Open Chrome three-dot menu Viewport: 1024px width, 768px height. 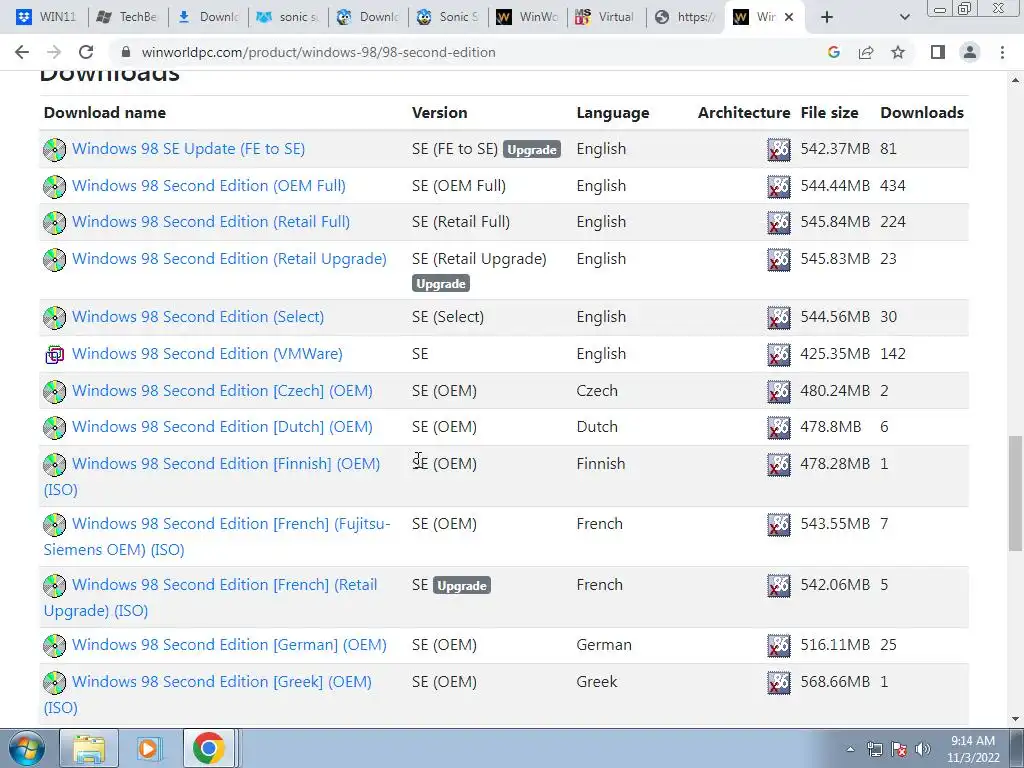coord(1002,52)
